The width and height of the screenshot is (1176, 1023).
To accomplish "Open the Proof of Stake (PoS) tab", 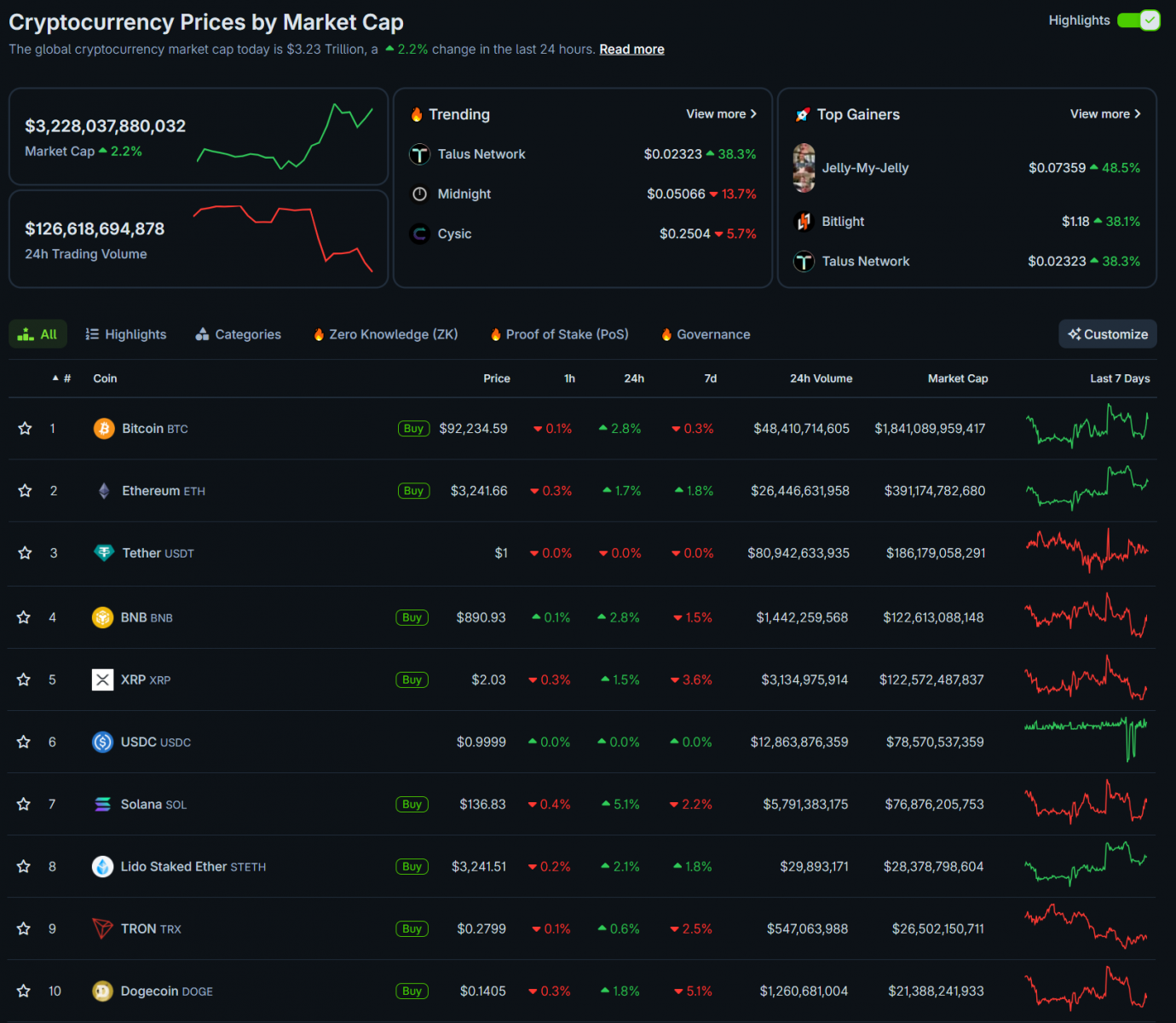I will [559, 335].
